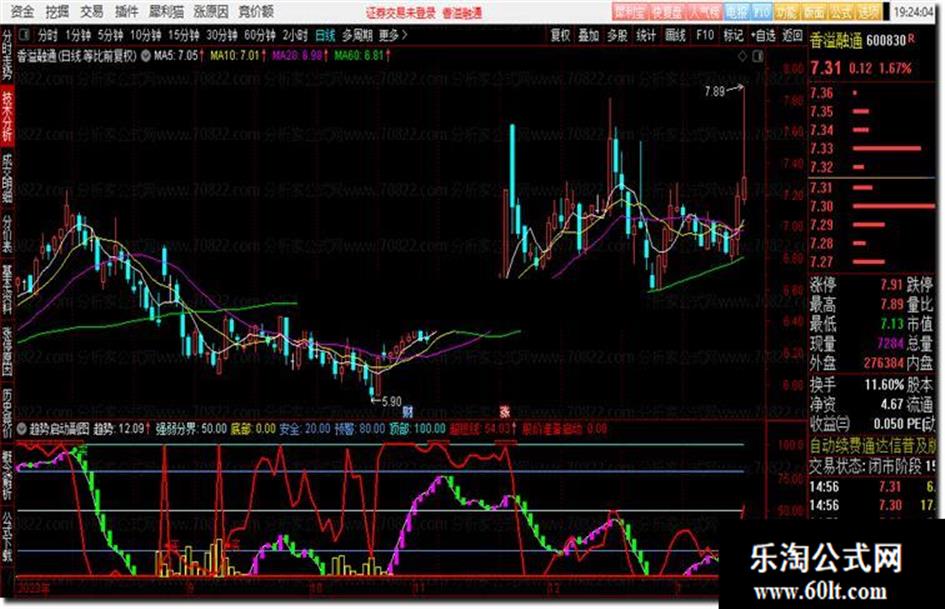The height and width of the screenshot is (609, 945).
Task: Open the 分价表 sidebar tab
Action: pyautogui.click(x=7, y=233)
